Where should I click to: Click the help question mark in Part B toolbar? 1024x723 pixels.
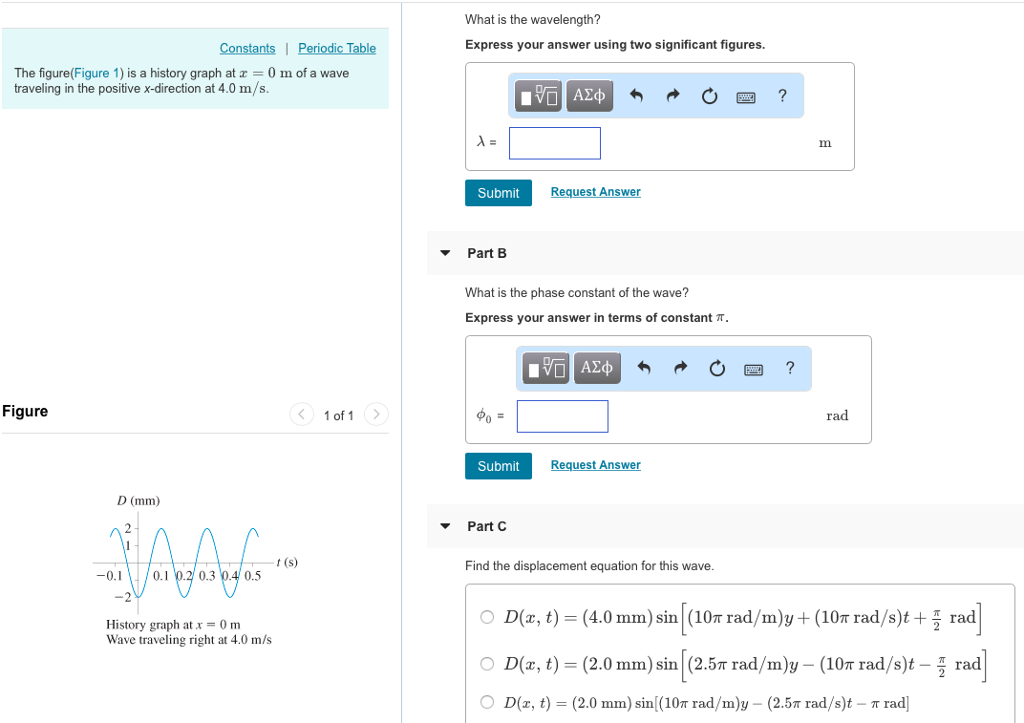coord(790,368)
